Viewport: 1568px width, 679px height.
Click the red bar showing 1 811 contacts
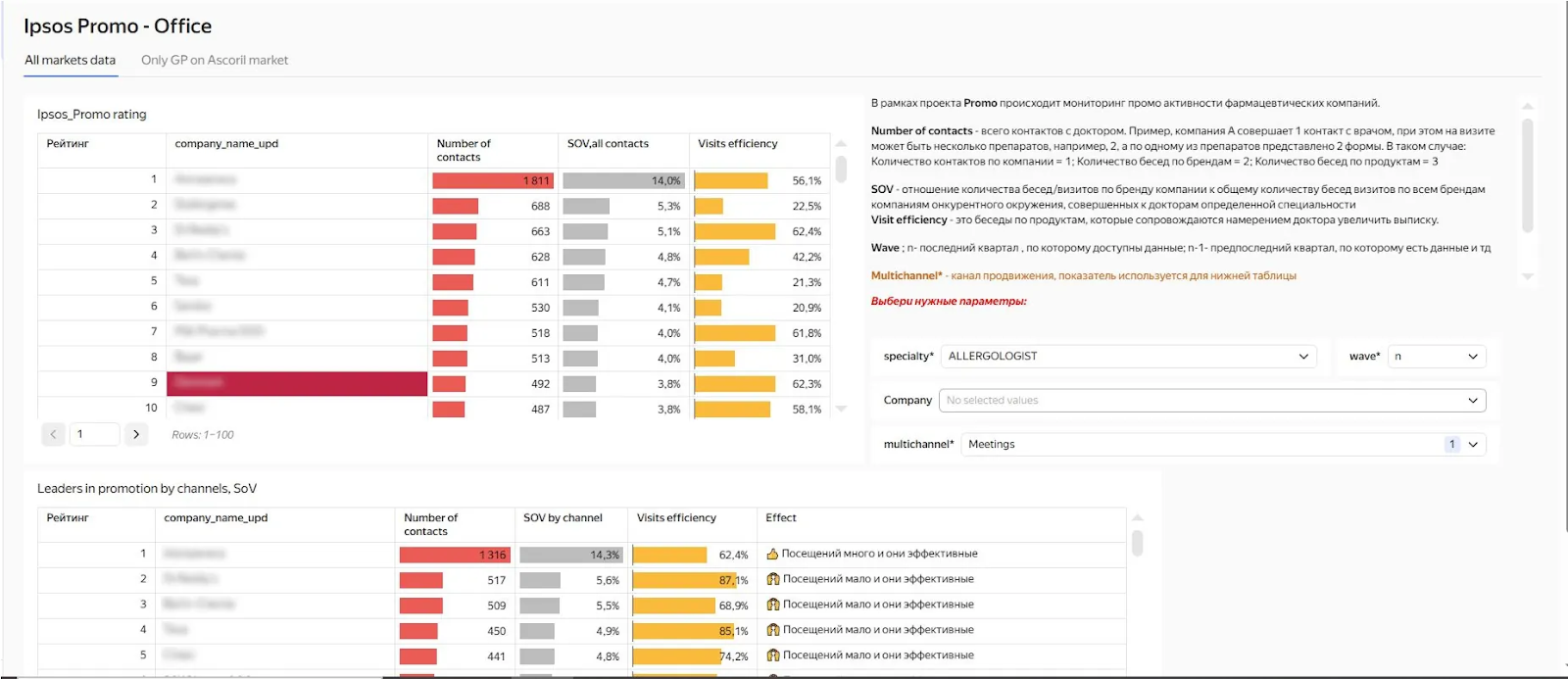click(493, 181)
